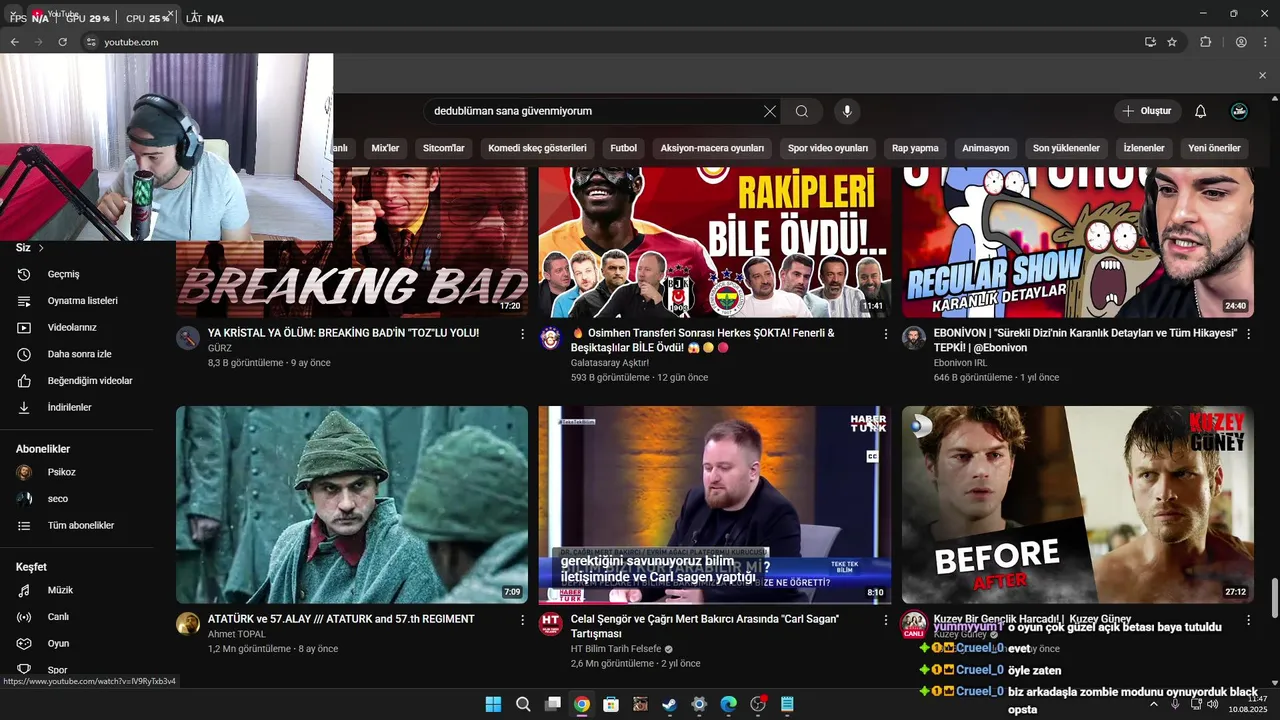Select Mix'ler filter chip
Screen dimensions: 1280x720
[x=385, y=148]
